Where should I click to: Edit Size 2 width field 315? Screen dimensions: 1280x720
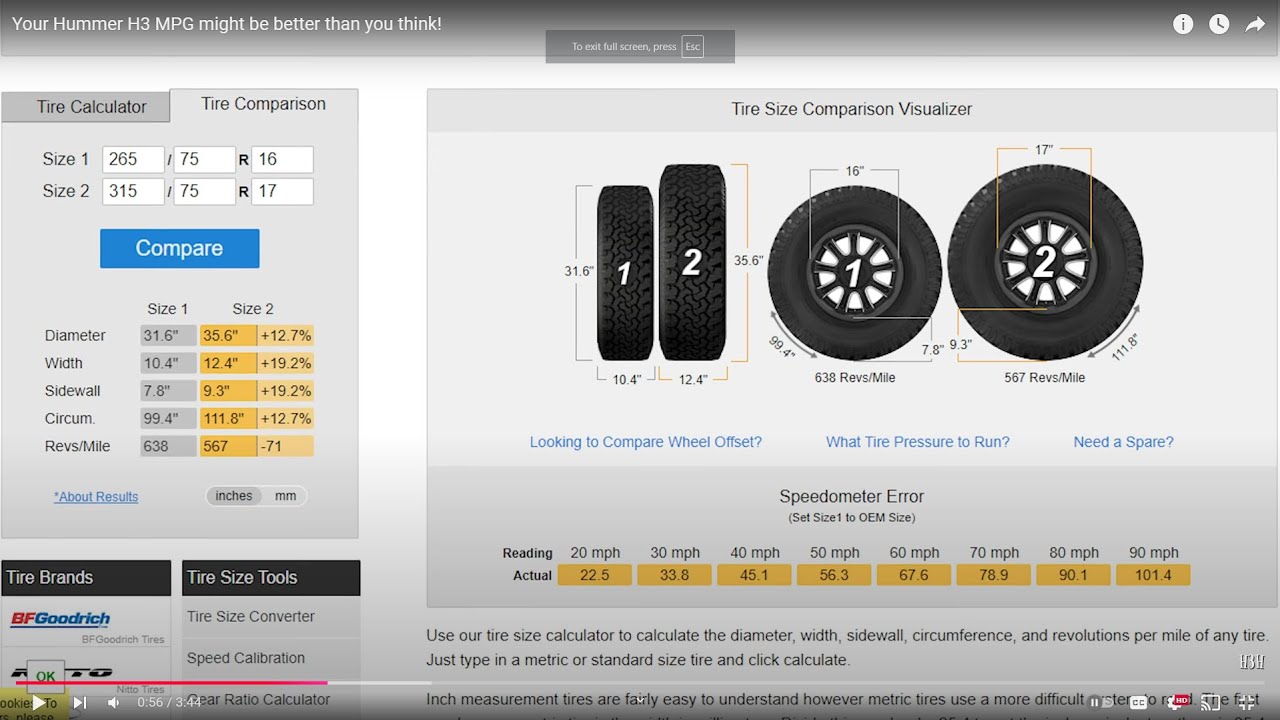[133, 191]
